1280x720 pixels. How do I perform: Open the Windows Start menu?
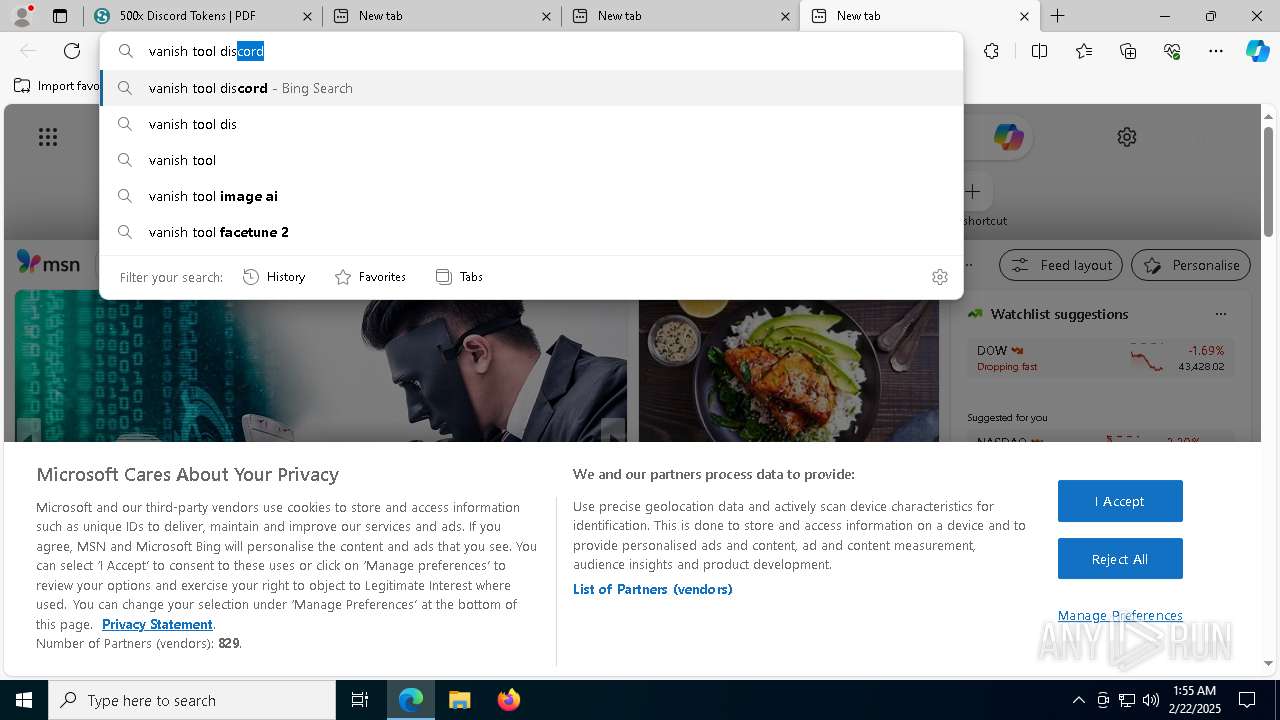(24, 700)
